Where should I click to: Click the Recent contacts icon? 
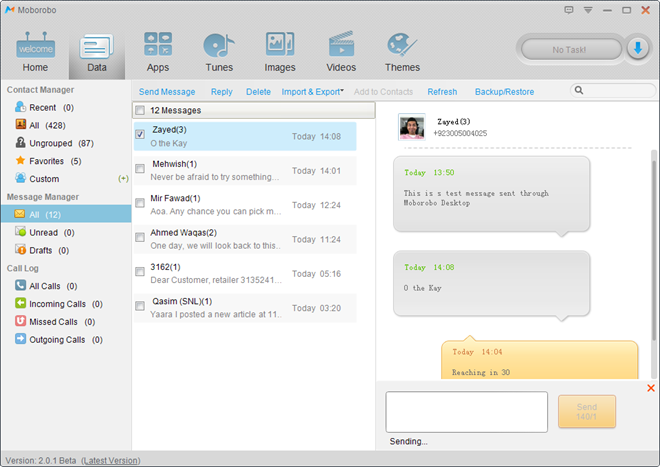pos(20,107)
